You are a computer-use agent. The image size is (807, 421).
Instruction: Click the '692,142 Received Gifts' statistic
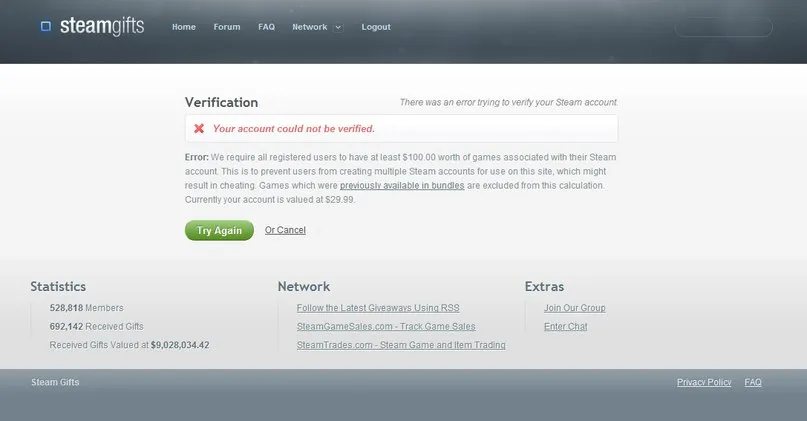(96, 326)
